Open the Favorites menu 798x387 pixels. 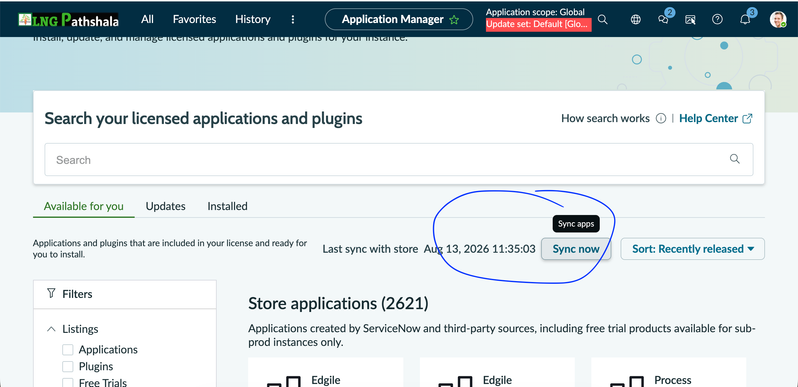tap(194, 19)
